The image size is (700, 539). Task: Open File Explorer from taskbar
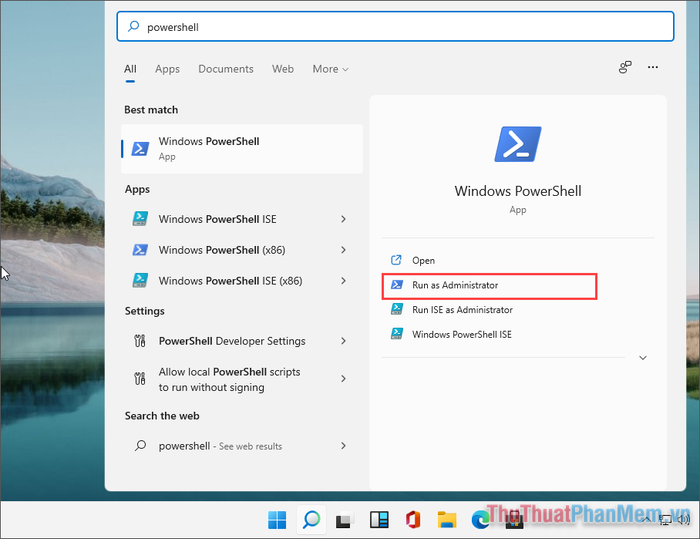447,520
